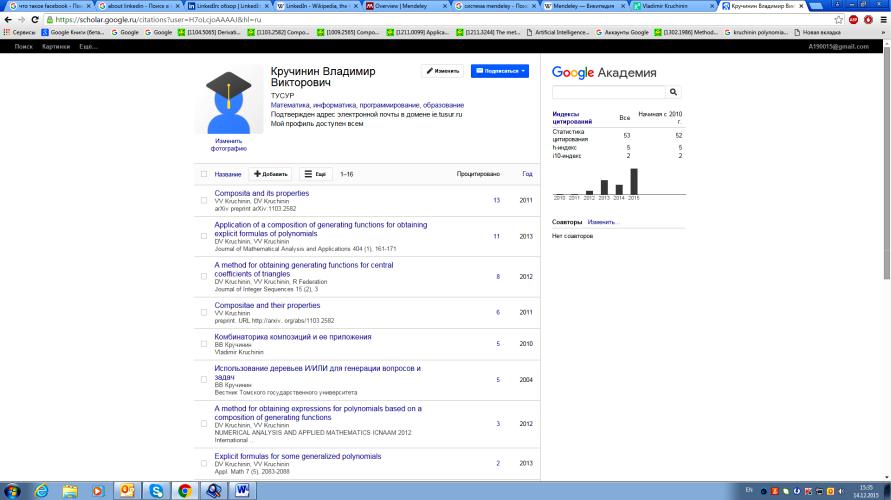Open the Индексы цитирований link
Image resolution: width=891 pixels, height=500 pixels.
click(572, 118)
